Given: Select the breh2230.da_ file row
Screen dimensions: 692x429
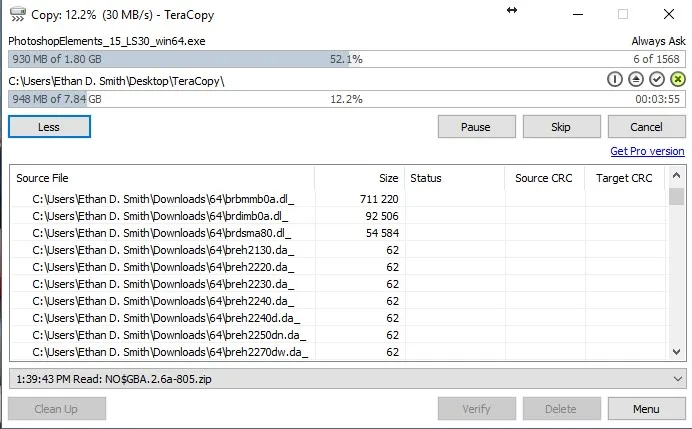Looking at the screenshot, I should coord(338,284).
